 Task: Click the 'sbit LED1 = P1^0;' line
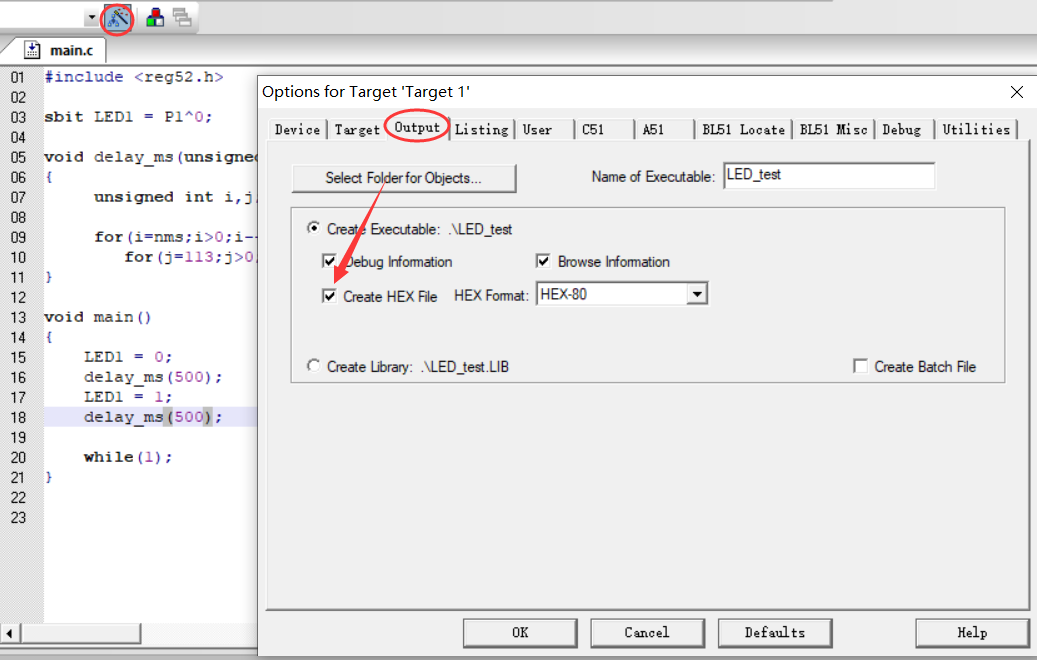pyautogui.click(x=128, y=117)
